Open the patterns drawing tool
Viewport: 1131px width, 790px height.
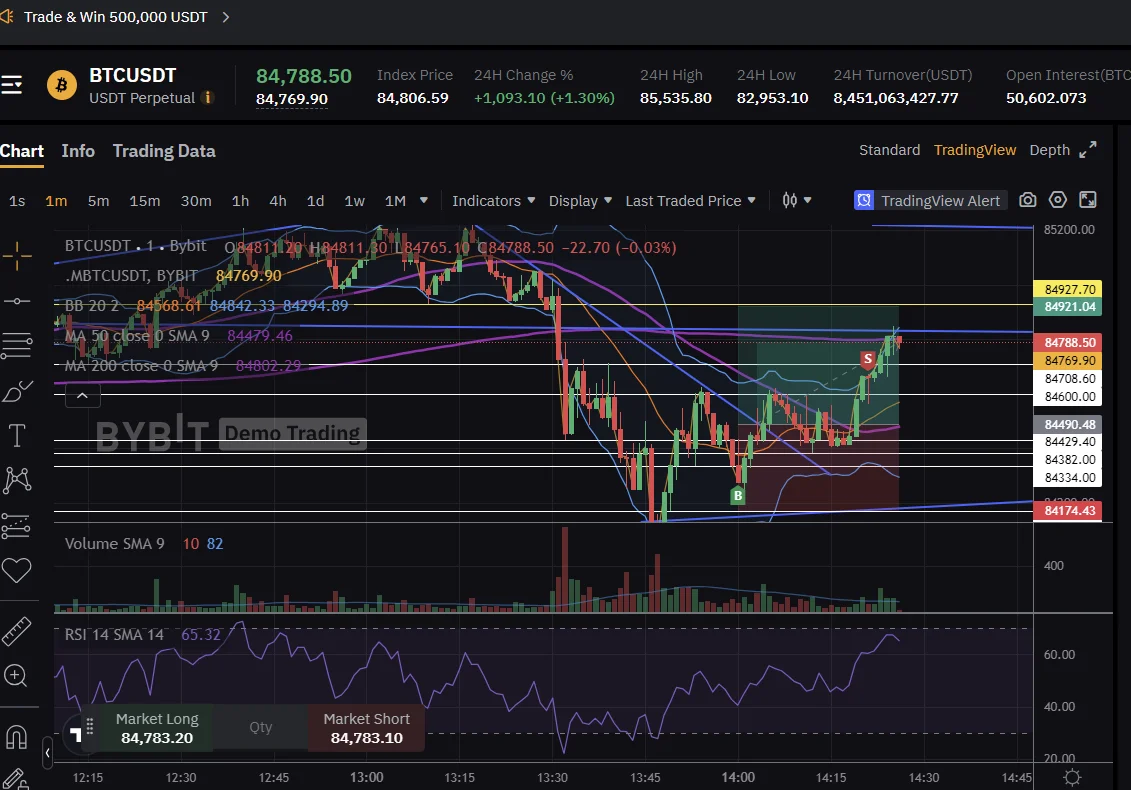click(17, 480)
